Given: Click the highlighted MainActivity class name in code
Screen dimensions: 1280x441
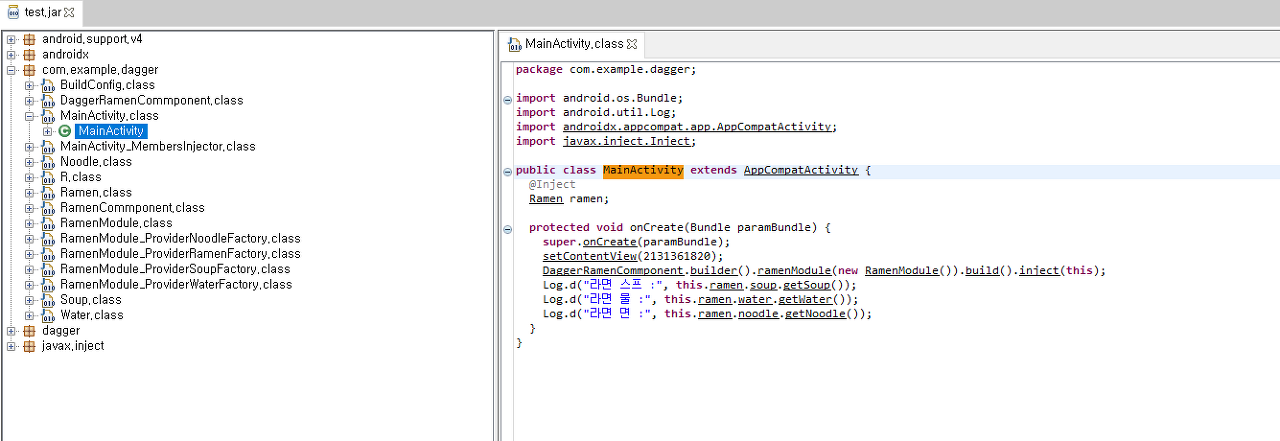Looking at the screenshot, I should [x=643, y=170].
